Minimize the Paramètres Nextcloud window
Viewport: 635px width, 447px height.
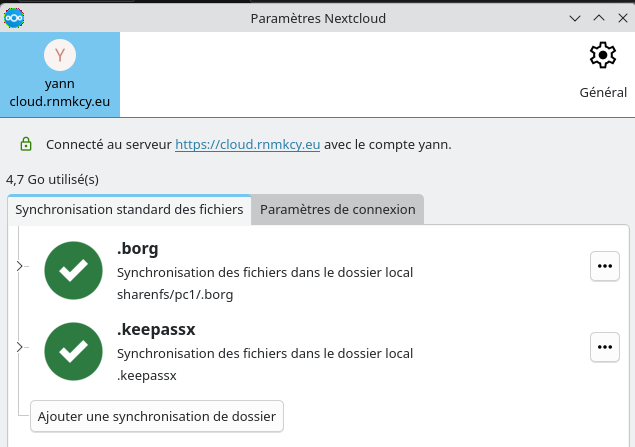tap(574, 17)
